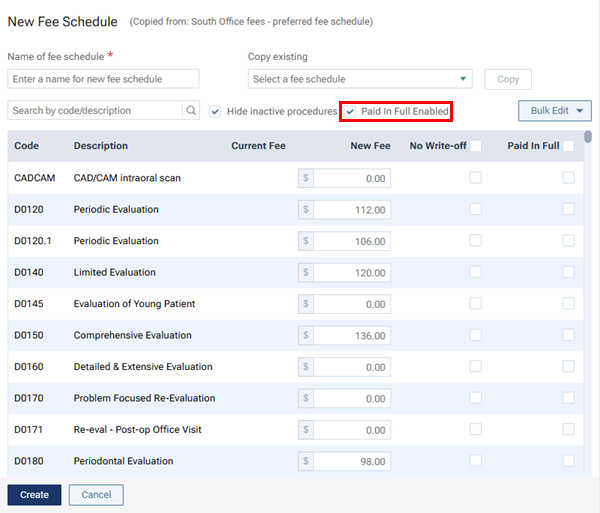Check No Write-off for CADCAM row
Screen dimensions: 600x513
(476, 178)
